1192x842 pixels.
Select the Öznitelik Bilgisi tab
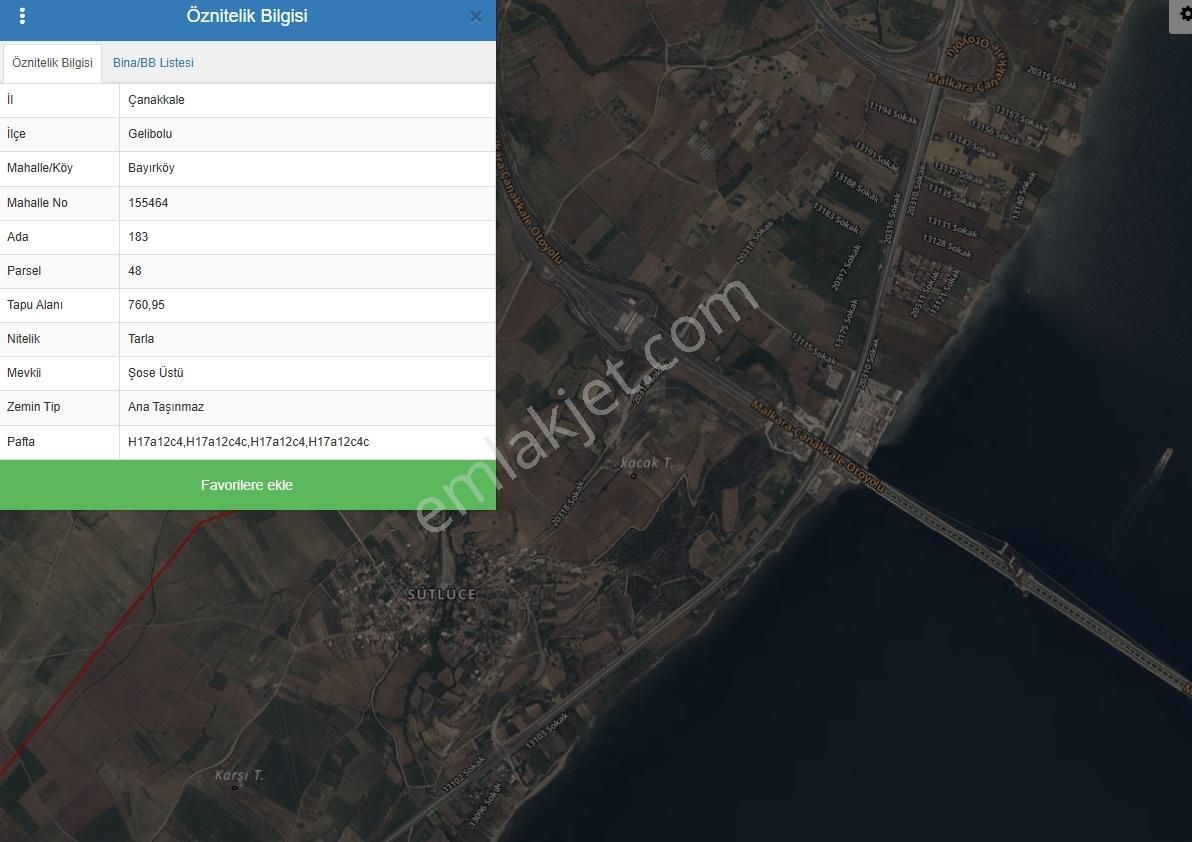(x=52, y=62)
